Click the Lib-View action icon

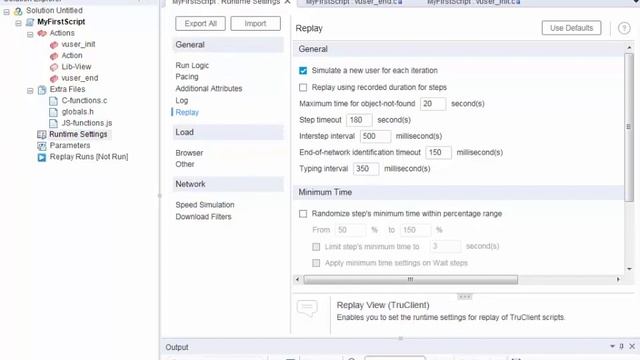54,67
